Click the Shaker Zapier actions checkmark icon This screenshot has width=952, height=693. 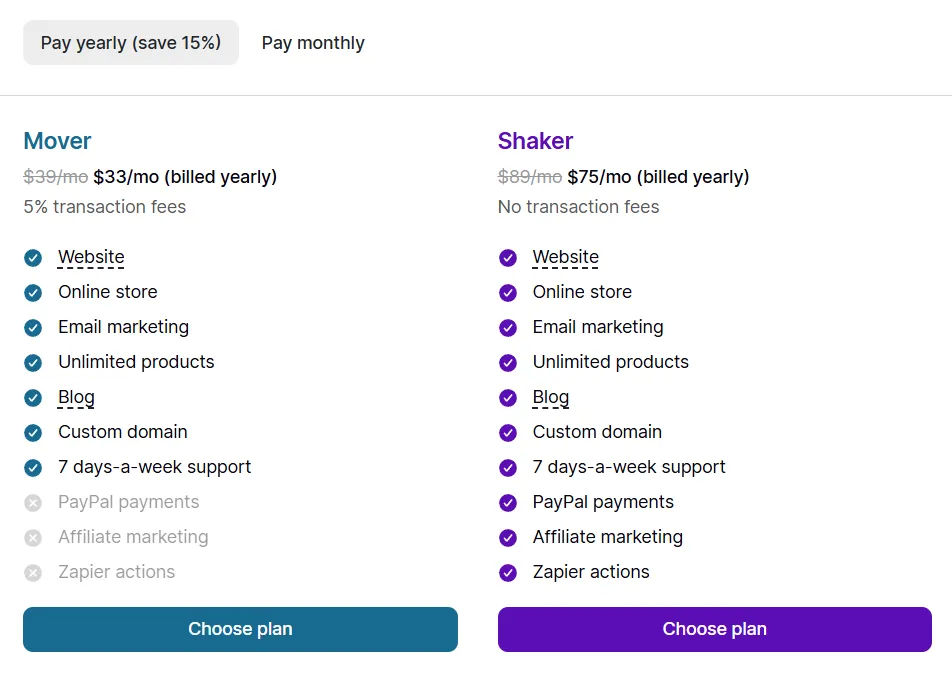pyautogui.click(x=508, y=573)
